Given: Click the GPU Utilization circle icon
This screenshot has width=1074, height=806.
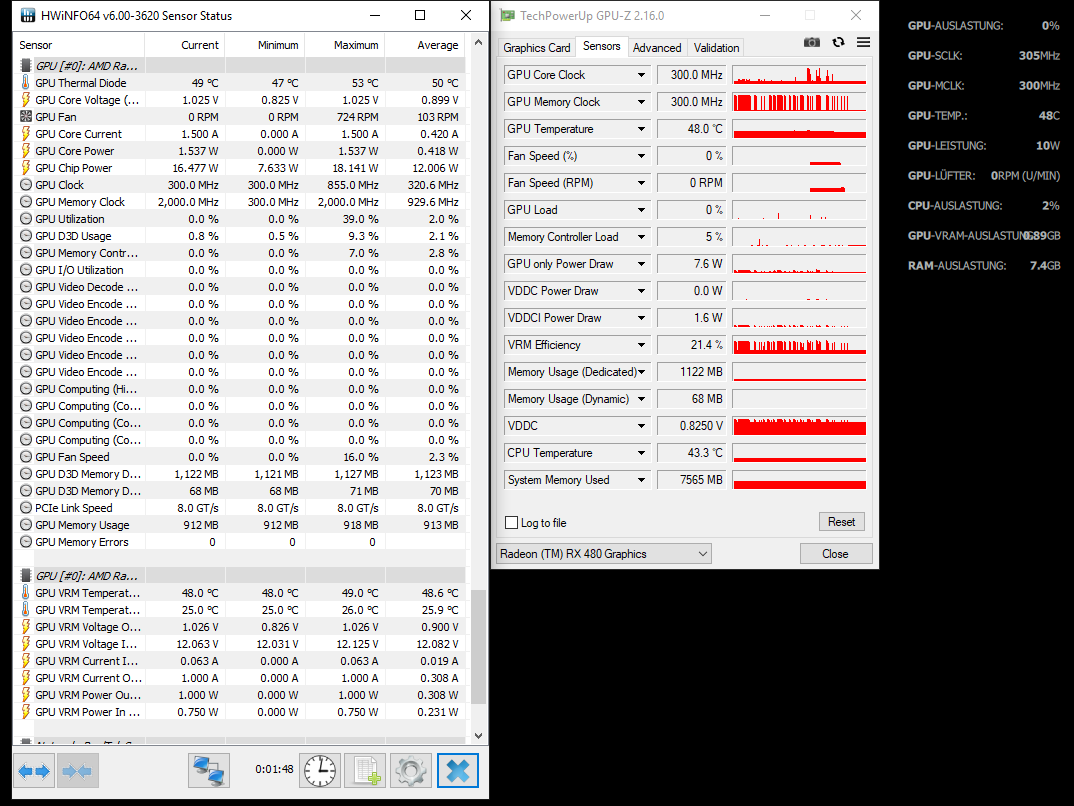Looking at the screenshot, I should (25, 219).
